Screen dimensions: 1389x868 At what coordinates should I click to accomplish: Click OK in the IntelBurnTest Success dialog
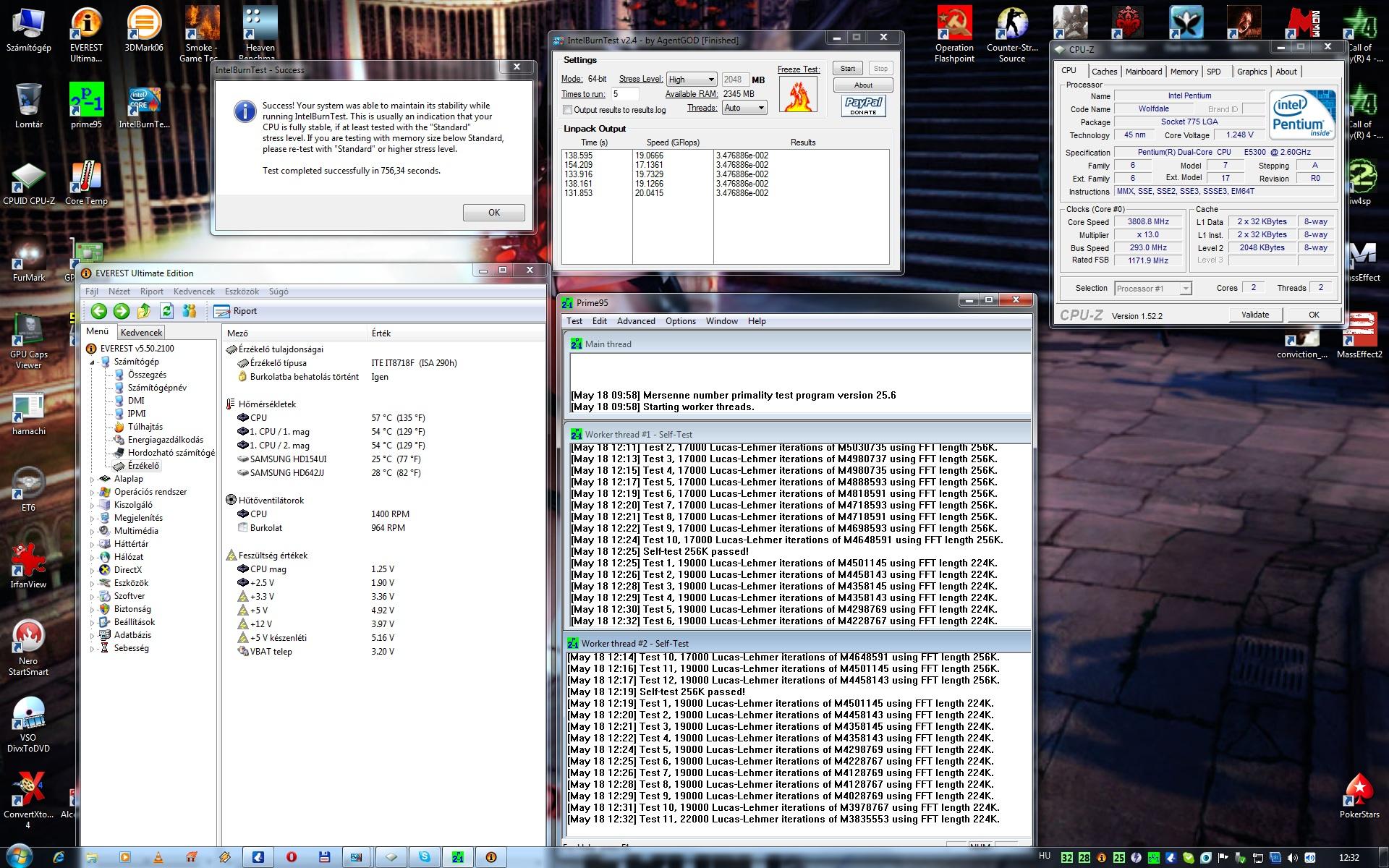point(494,213)
